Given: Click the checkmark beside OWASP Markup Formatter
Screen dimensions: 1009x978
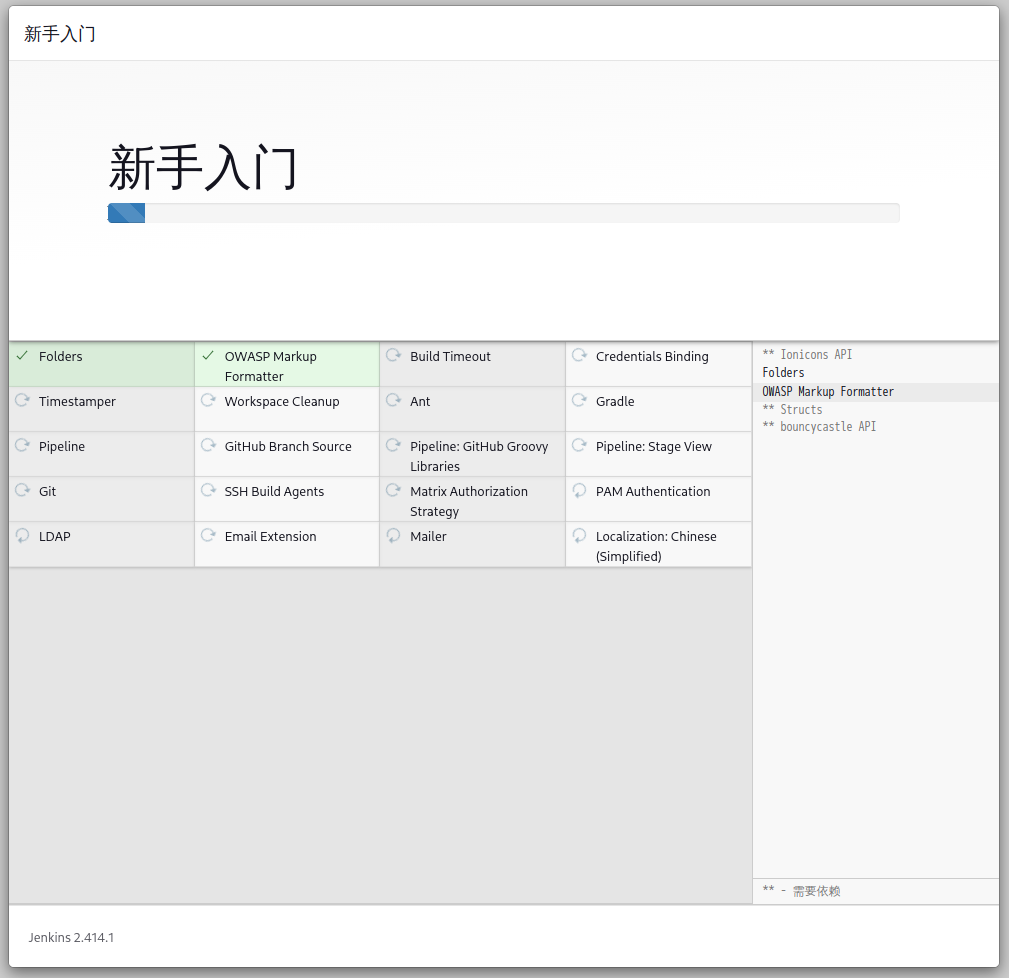Looking at the screenshot, I should [x=208, y=356].
